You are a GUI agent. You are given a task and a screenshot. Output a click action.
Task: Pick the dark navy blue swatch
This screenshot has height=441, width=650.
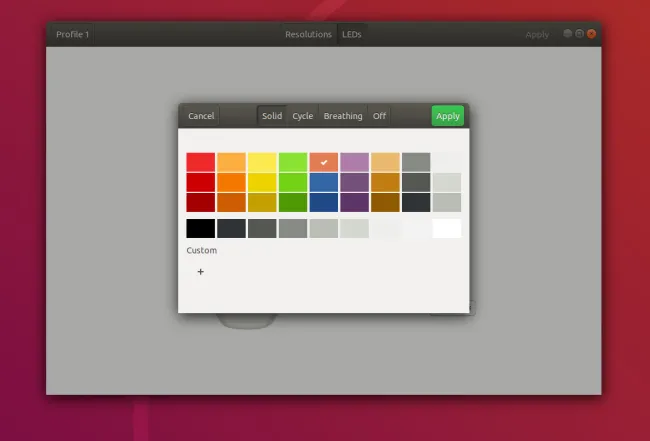pos(324,202)
